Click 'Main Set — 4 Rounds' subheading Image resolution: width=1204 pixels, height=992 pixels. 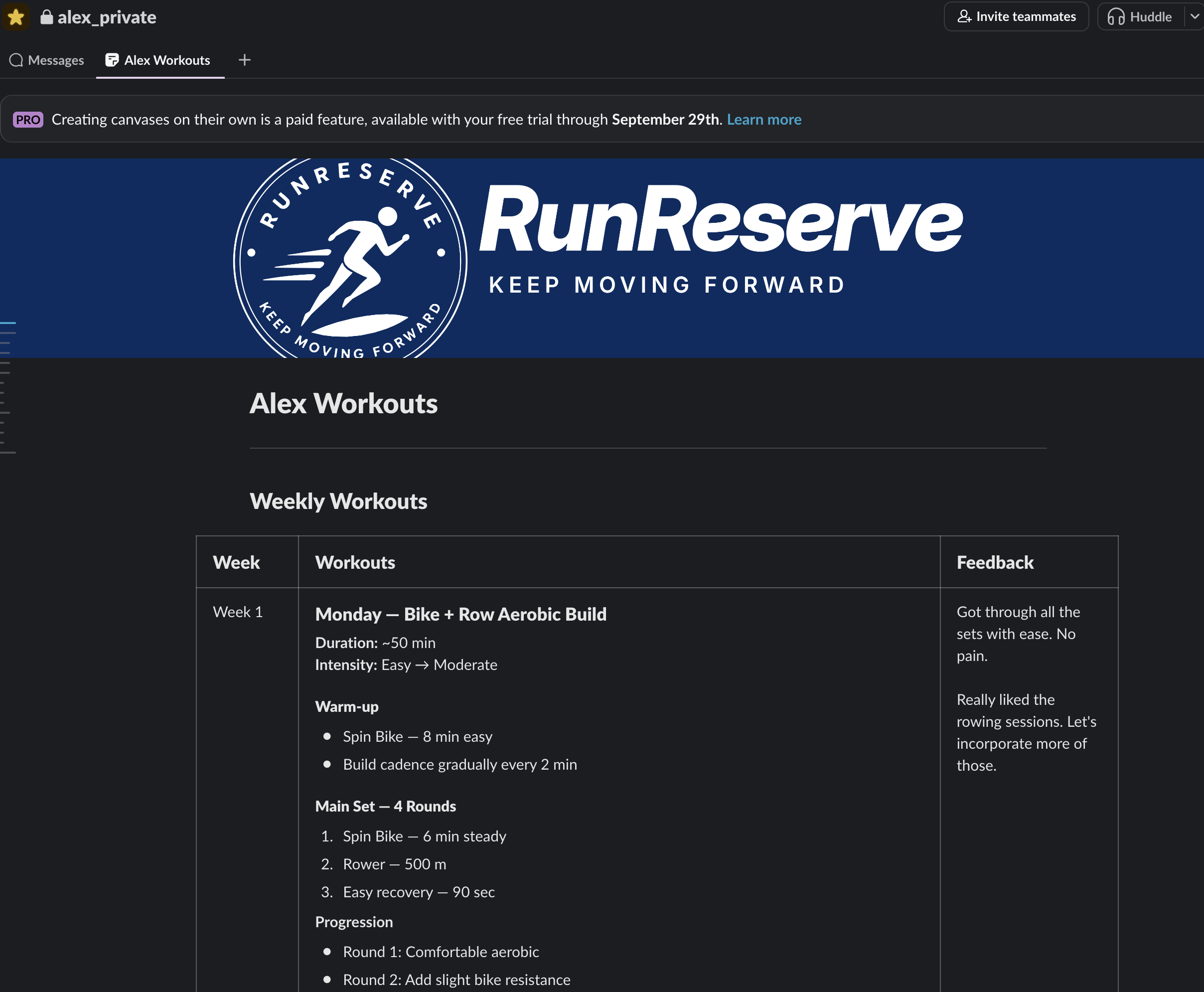point(386,806)
